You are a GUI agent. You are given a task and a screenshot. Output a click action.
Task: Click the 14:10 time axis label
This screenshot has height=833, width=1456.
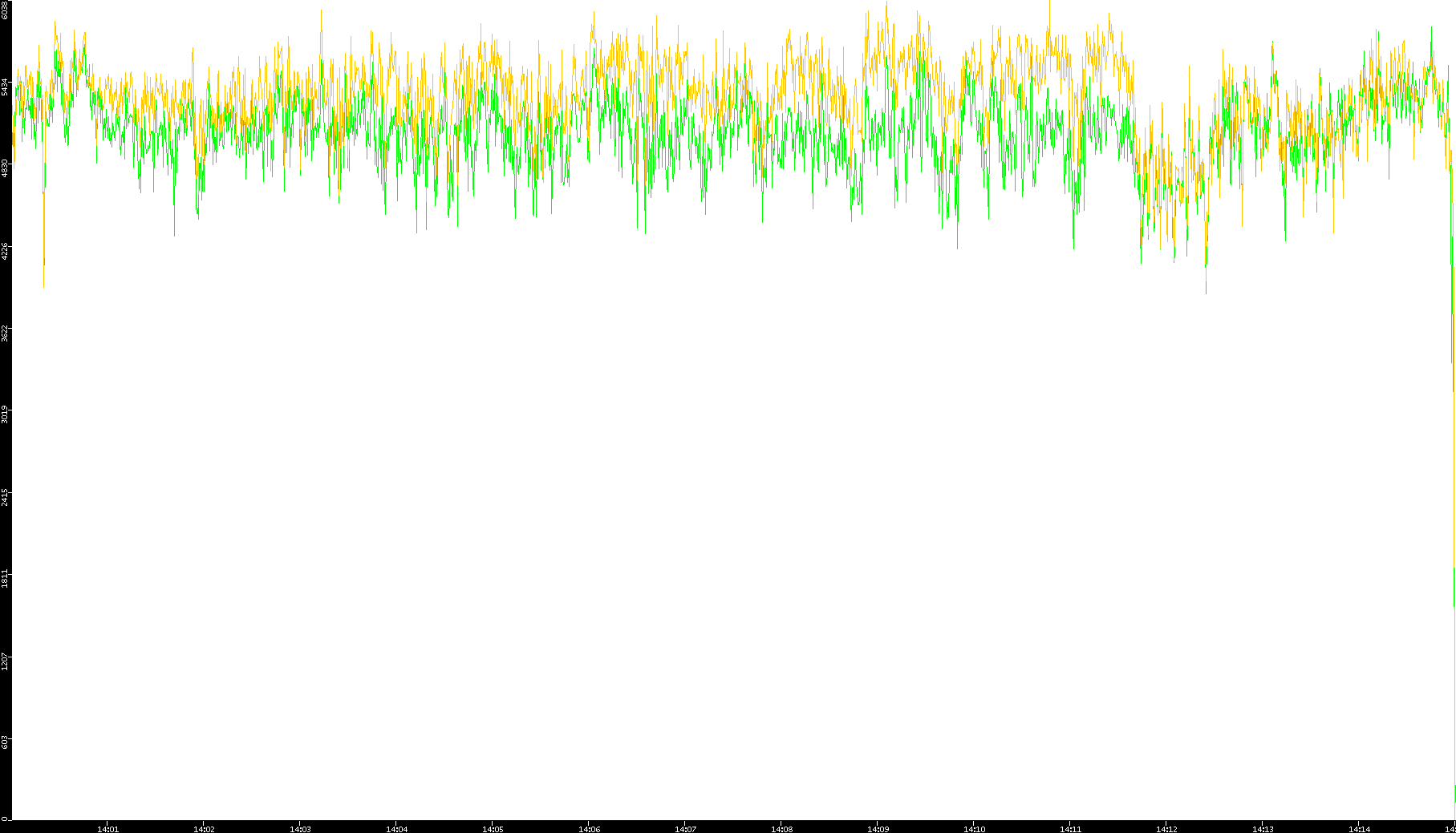click(974, 829)
